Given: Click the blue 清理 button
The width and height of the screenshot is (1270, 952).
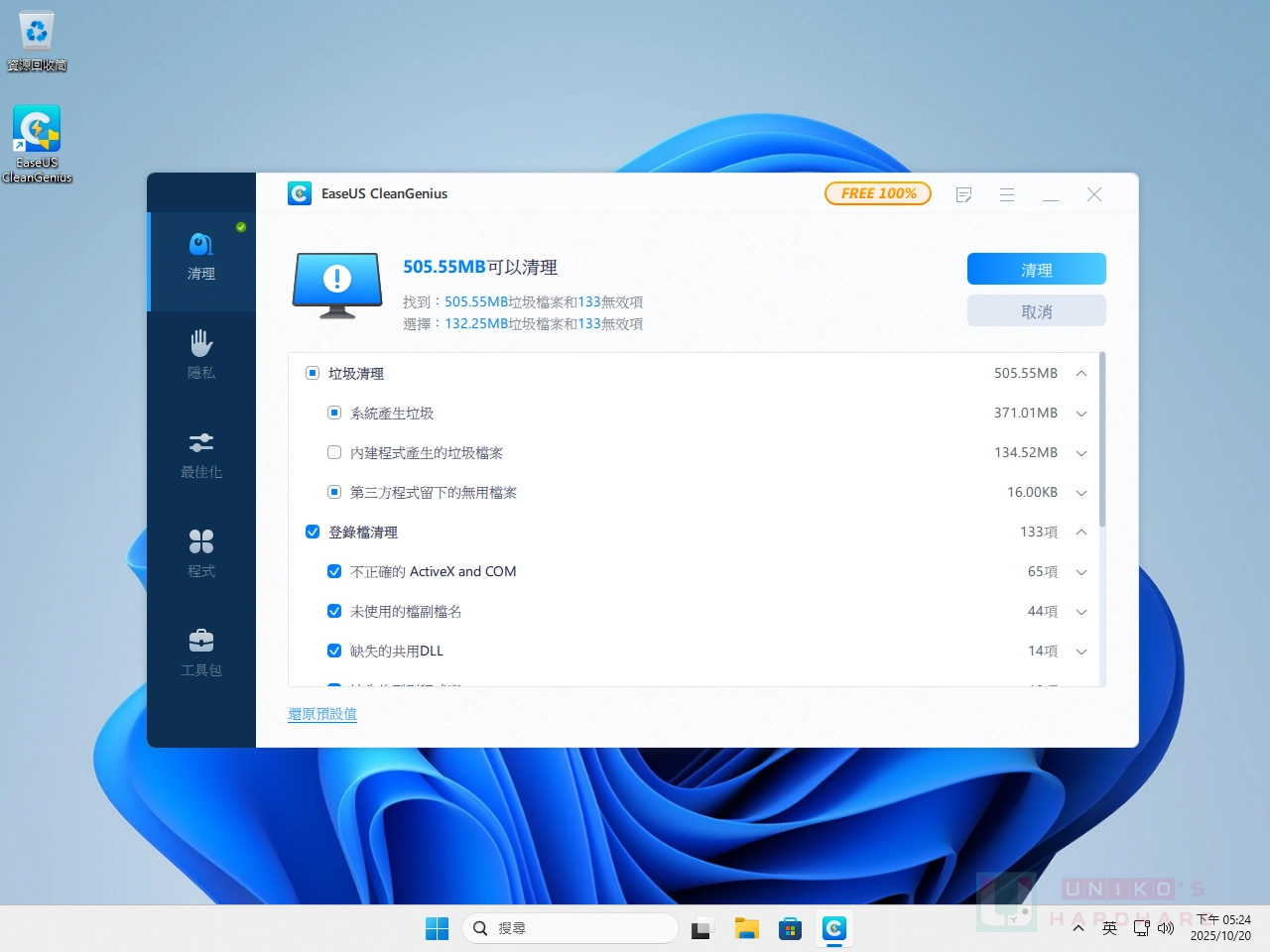Looking at the screenshot, I should pos(1036,270).
